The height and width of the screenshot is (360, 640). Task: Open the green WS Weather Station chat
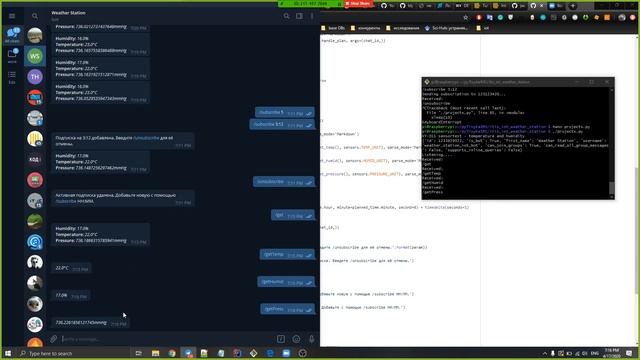click(35, 56)
